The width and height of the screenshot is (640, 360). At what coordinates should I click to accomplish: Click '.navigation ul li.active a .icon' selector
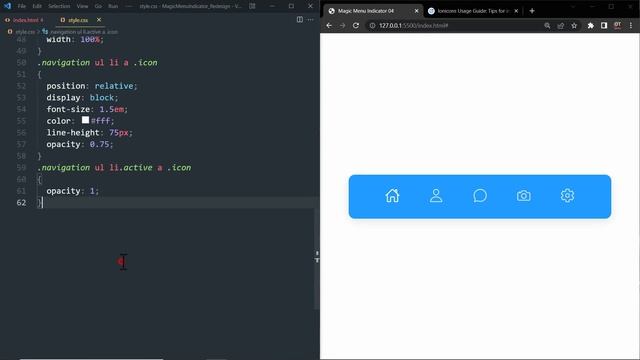pyautogui.click(x=114, y=167)
